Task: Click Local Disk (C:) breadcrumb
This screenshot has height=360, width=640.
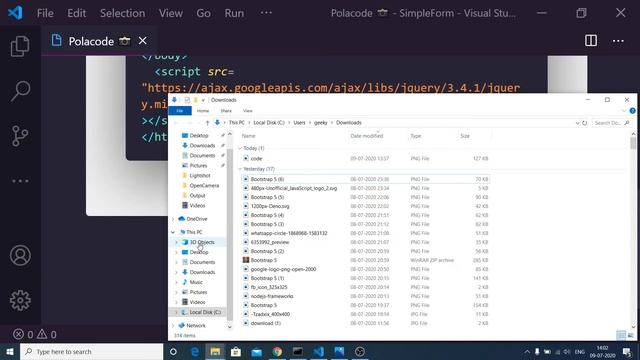Action: 269,122
